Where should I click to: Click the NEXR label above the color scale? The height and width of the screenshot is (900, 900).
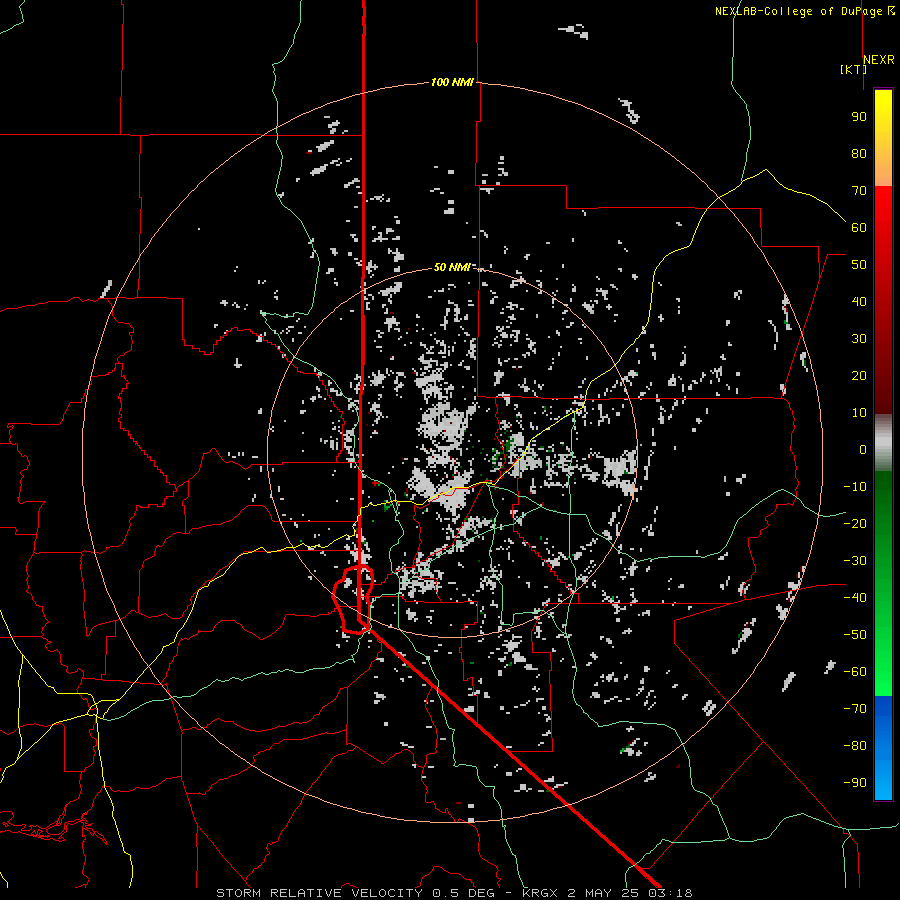click(x=879, y=60)
